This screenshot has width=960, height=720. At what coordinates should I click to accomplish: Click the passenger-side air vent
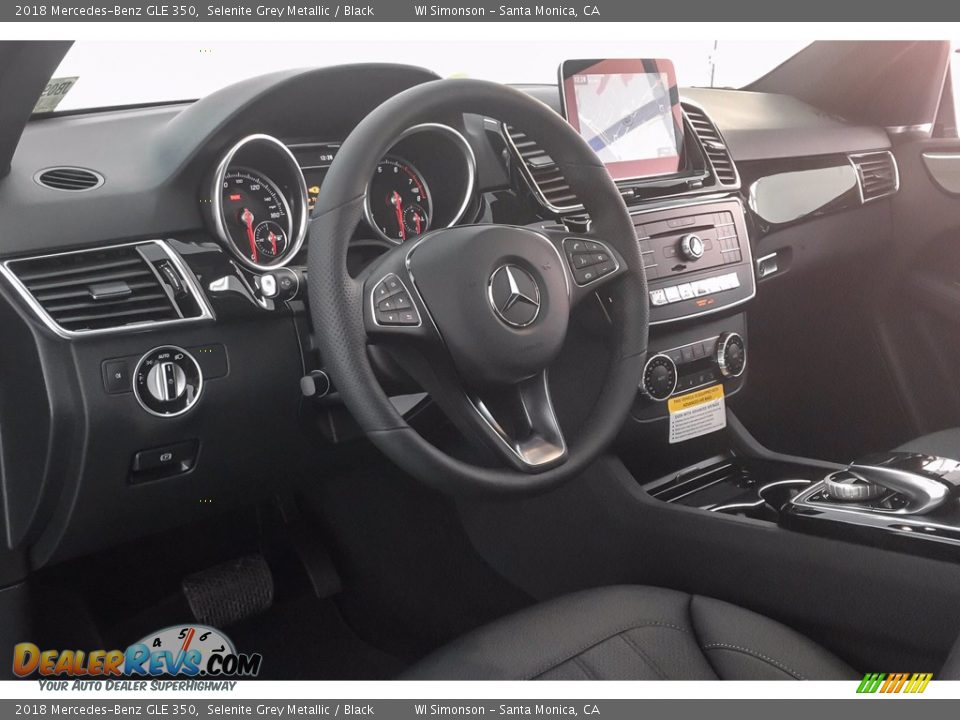pyautogui.click(x=874, y=174)
